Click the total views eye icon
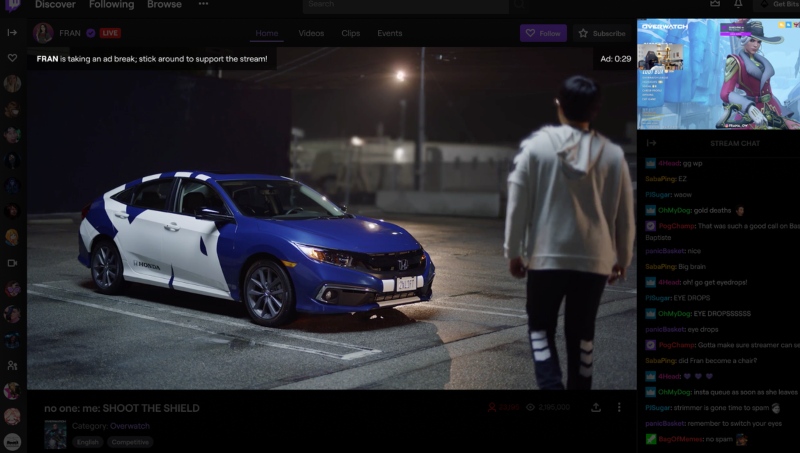Image resolution: width=800 pixels, height=453 pixels. point(531,407)
